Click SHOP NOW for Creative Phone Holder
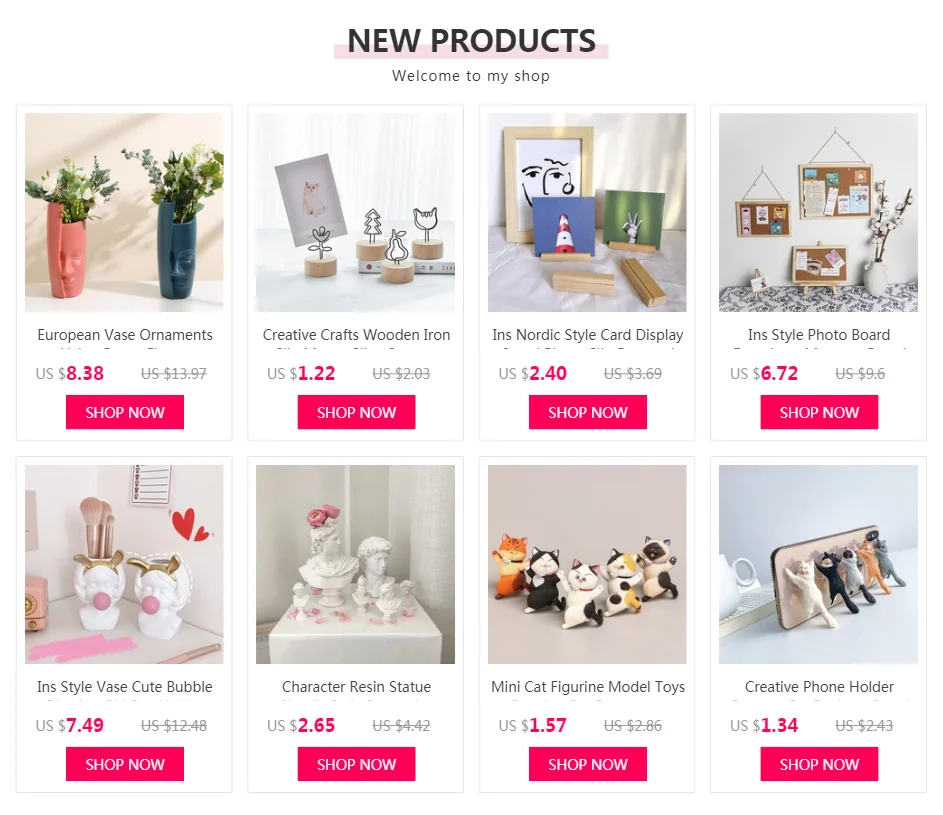The image size is (943, 815). coord(819,764)
